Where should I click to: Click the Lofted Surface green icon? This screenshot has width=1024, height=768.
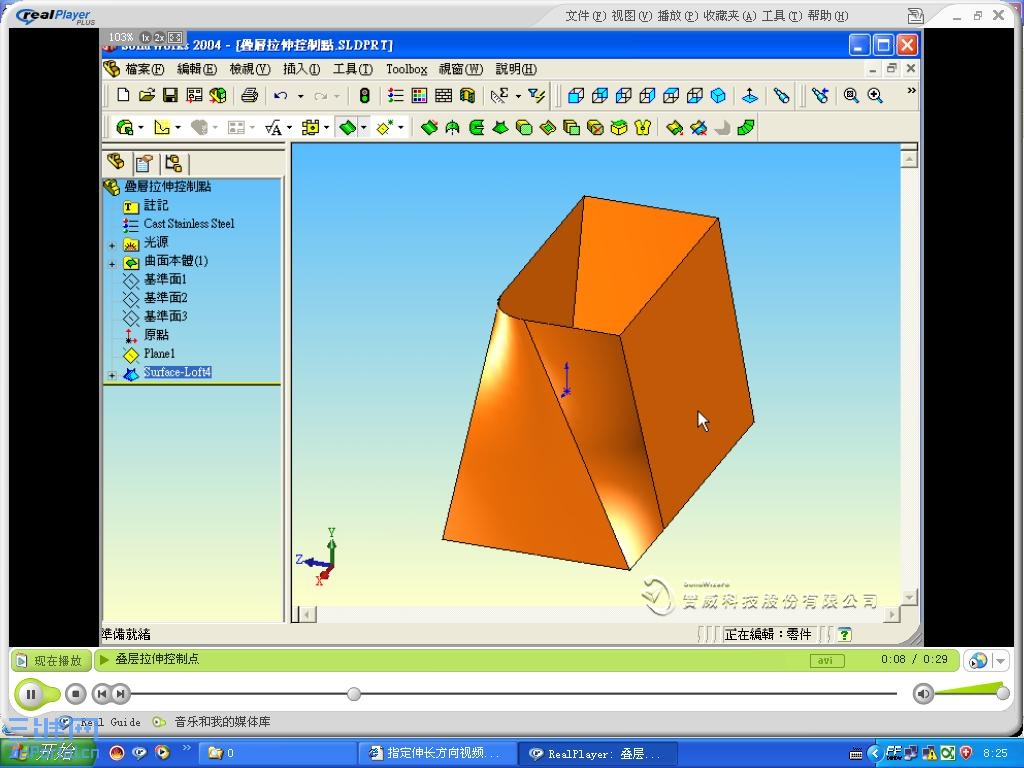click(x=500, y=127)
